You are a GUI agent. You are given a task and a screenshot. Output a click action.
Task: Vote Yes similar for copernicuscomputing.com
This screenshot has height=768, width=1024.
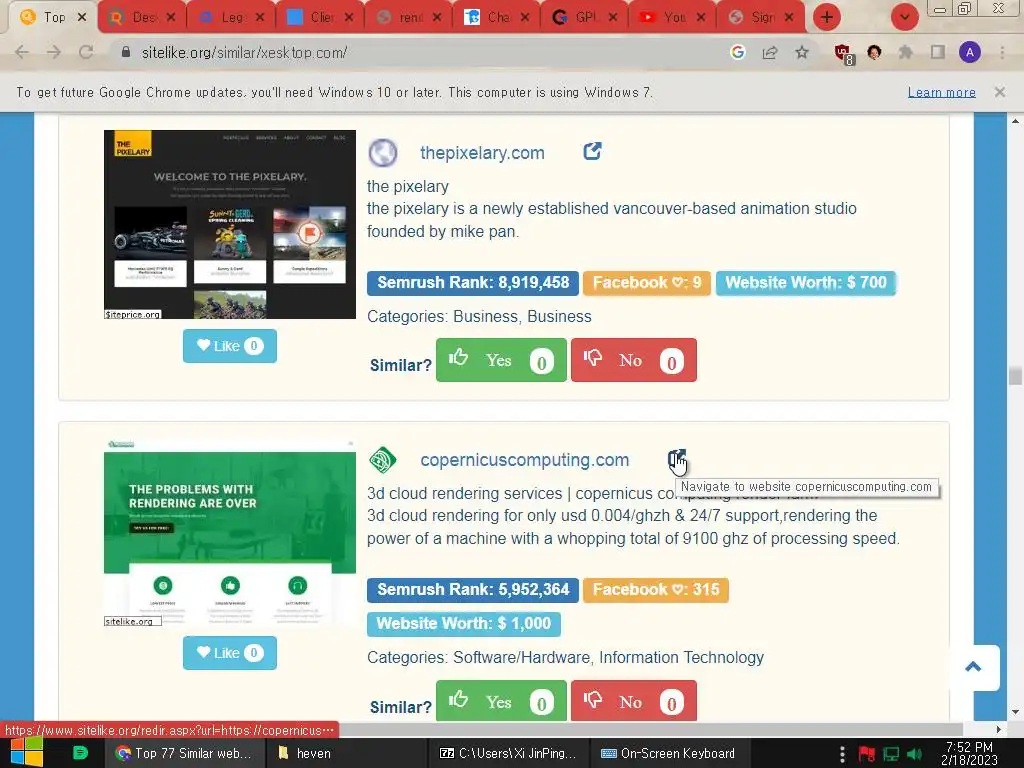[501, 701]
